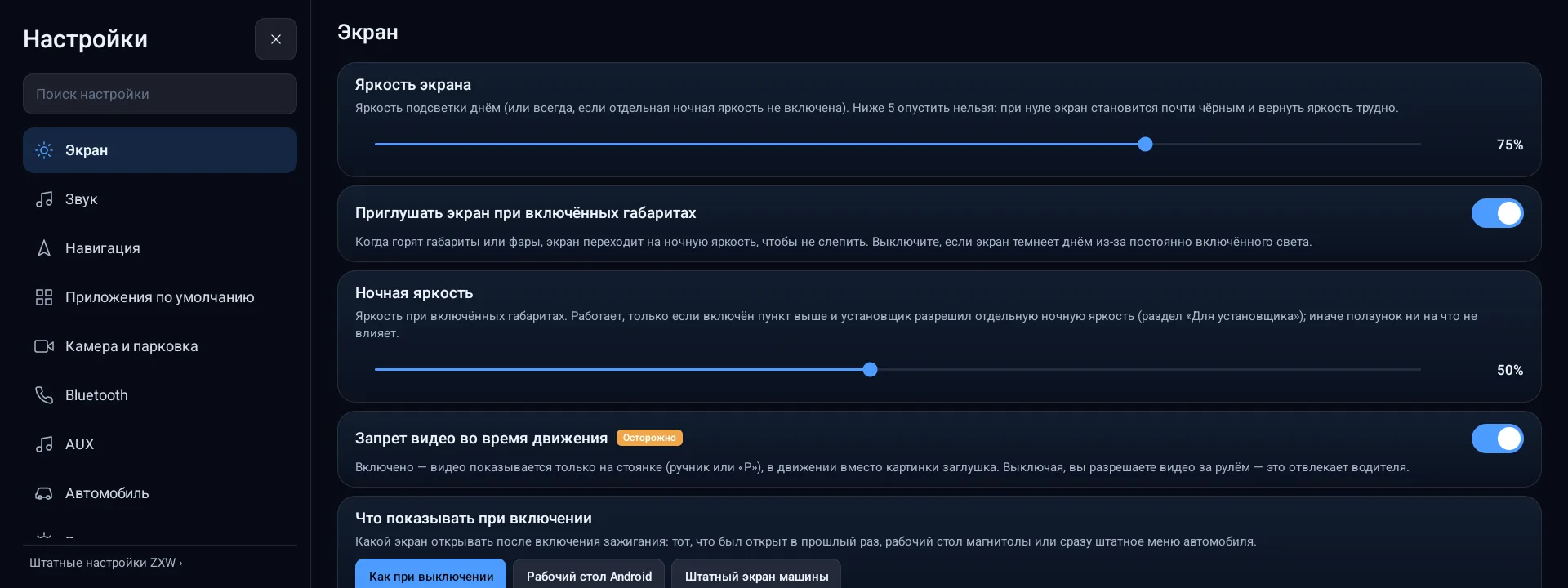Screen dimensions: 1568x588
Task: Click the 50% night brightness value
Action: (x=1509, y=370)
